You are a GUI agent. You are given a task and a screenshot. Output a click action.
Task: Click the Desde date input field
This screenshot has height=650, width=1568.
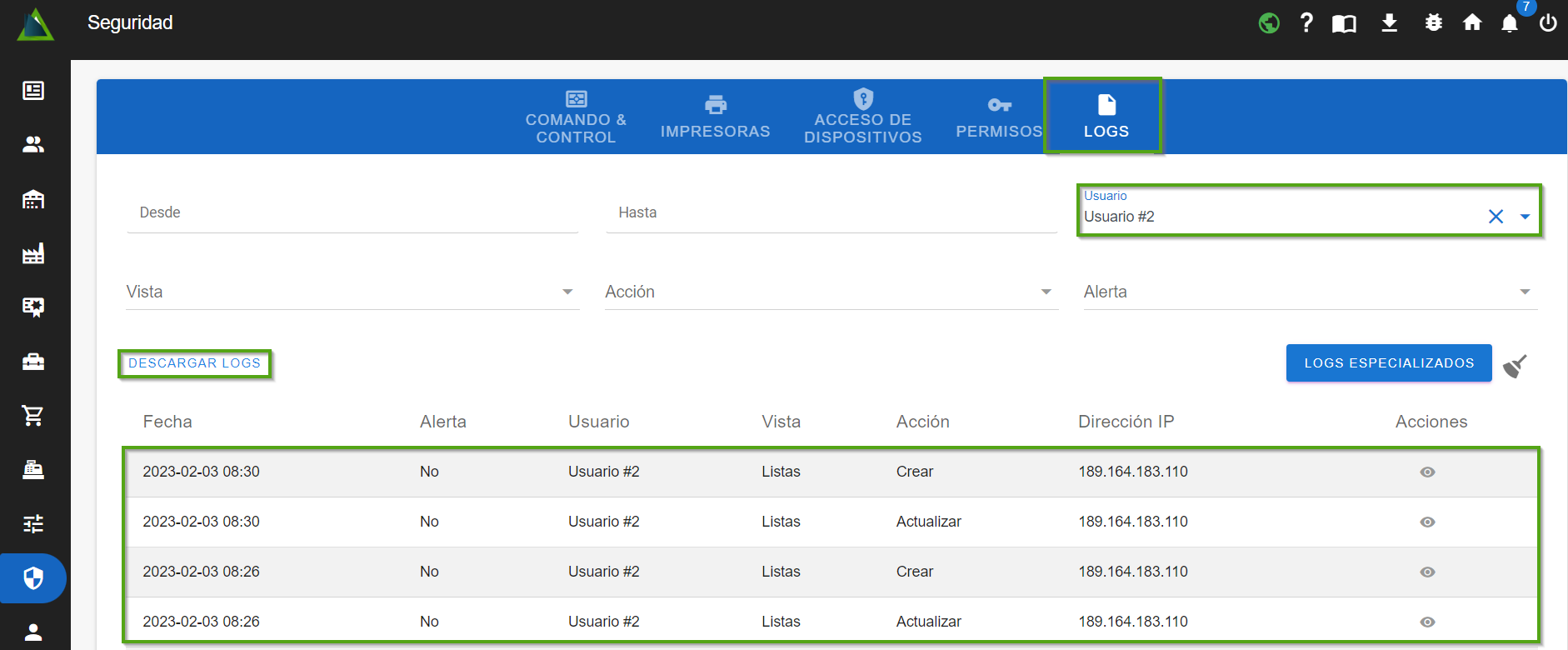pyautogui.click(x=352, y=213)
